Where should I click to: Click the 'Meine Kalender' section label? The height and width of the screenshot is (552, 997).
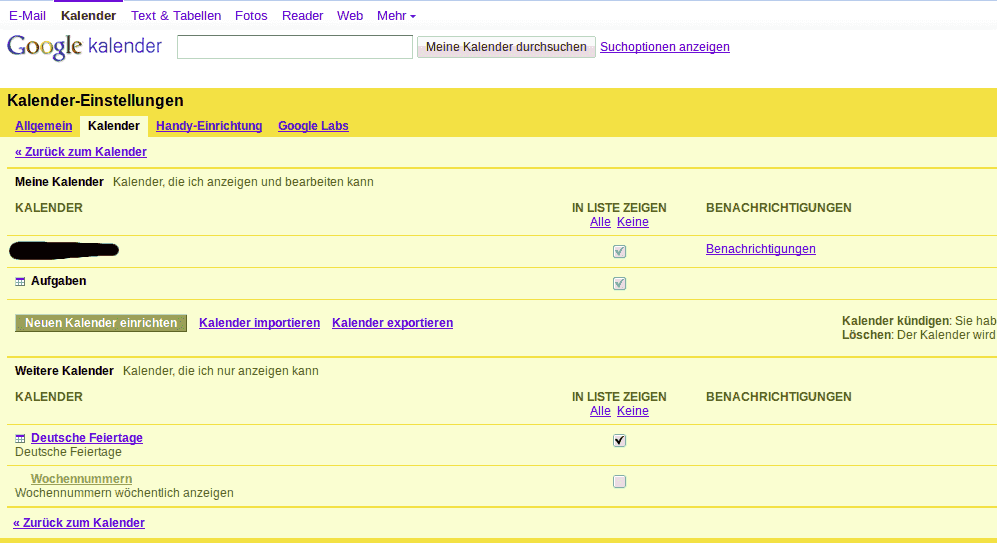click(x=59, y=182)
